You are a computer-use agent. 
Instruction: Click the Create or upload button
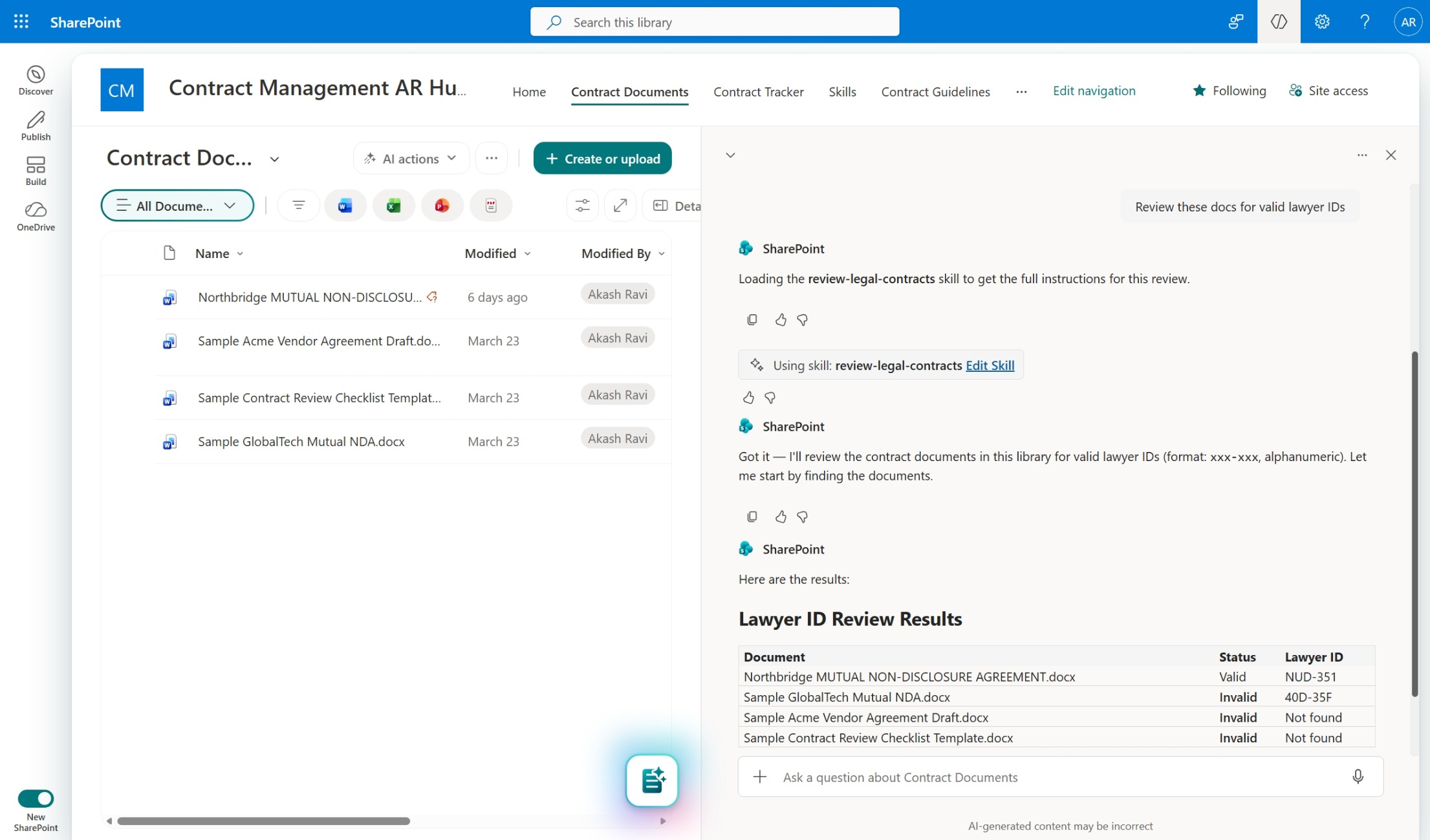(x=602, y=158)
